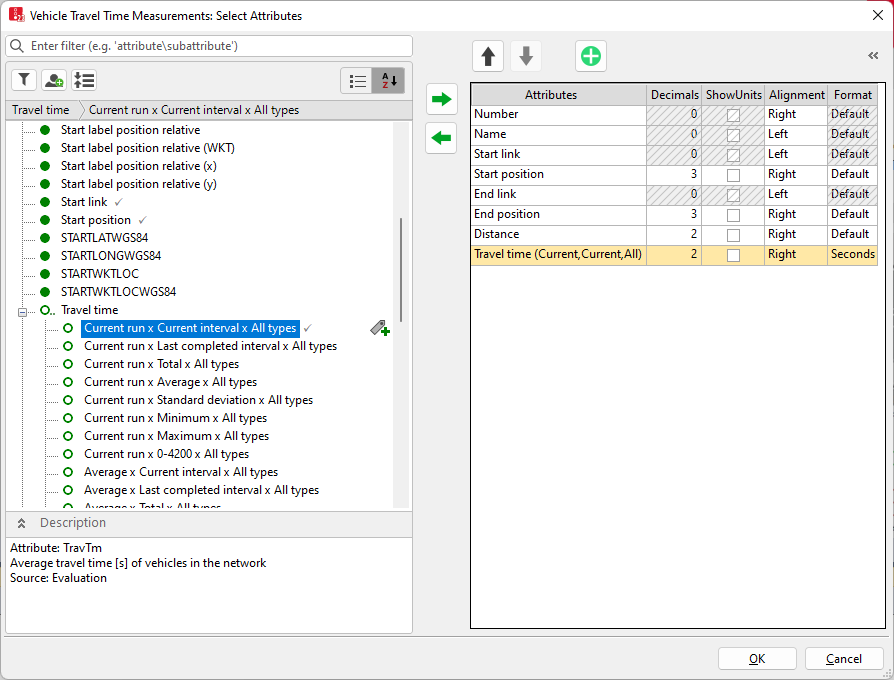The height and width of the screenshot is (680, 894).
Task: Select 'Current run x Minimum x All types'
Action: [x=176, y=418]
